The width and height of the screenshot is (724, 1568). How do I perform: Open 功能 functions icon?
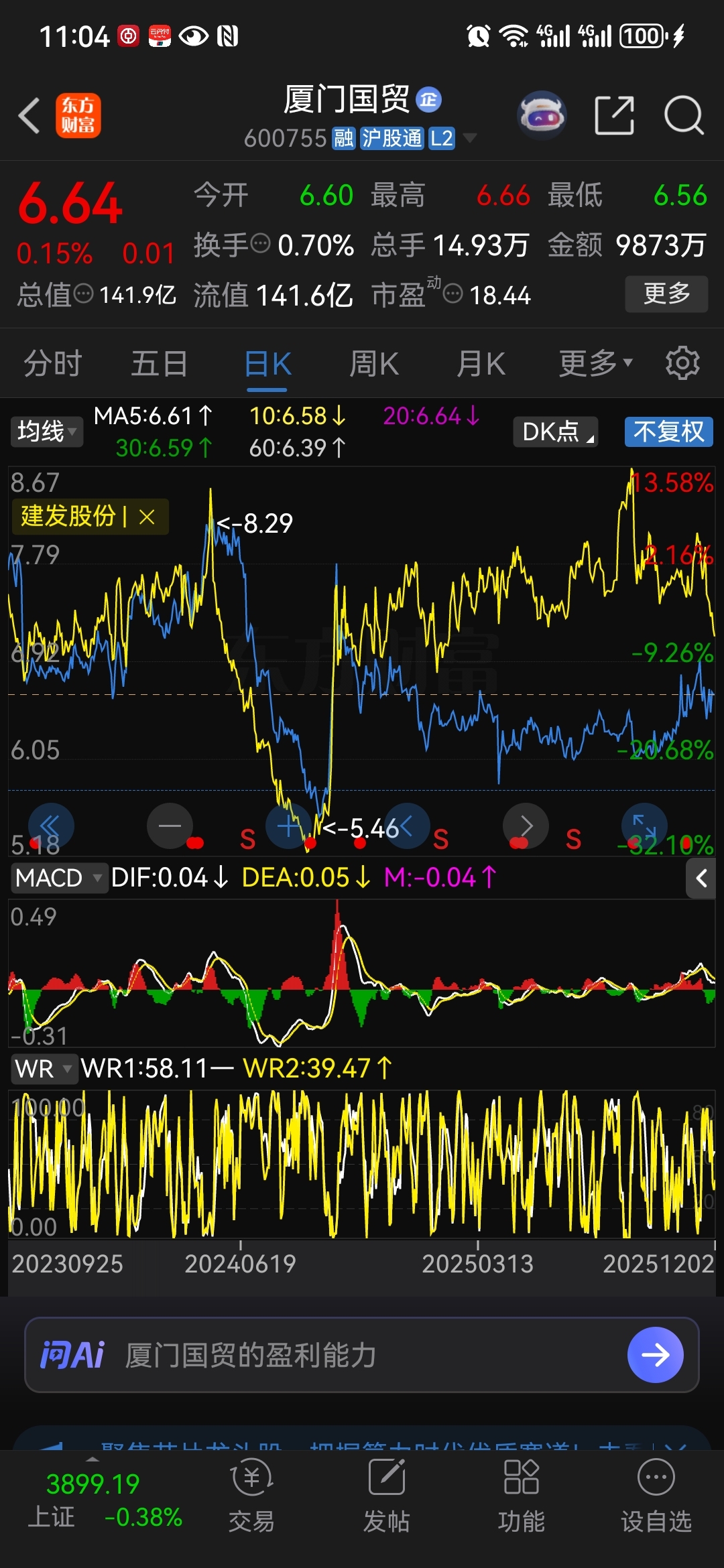(521, 1496)
